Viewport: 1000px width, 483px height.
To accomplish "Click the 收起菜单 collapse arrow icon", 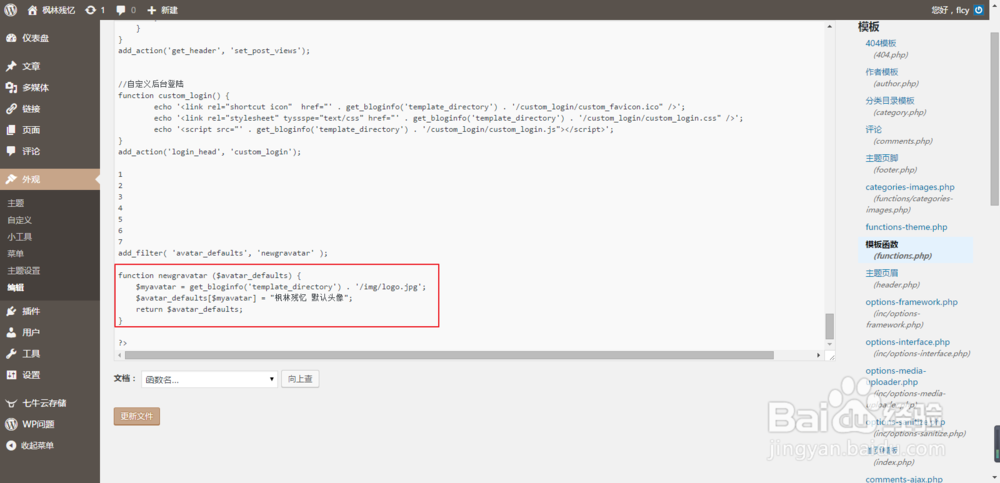I will click(x=11, y=445).
